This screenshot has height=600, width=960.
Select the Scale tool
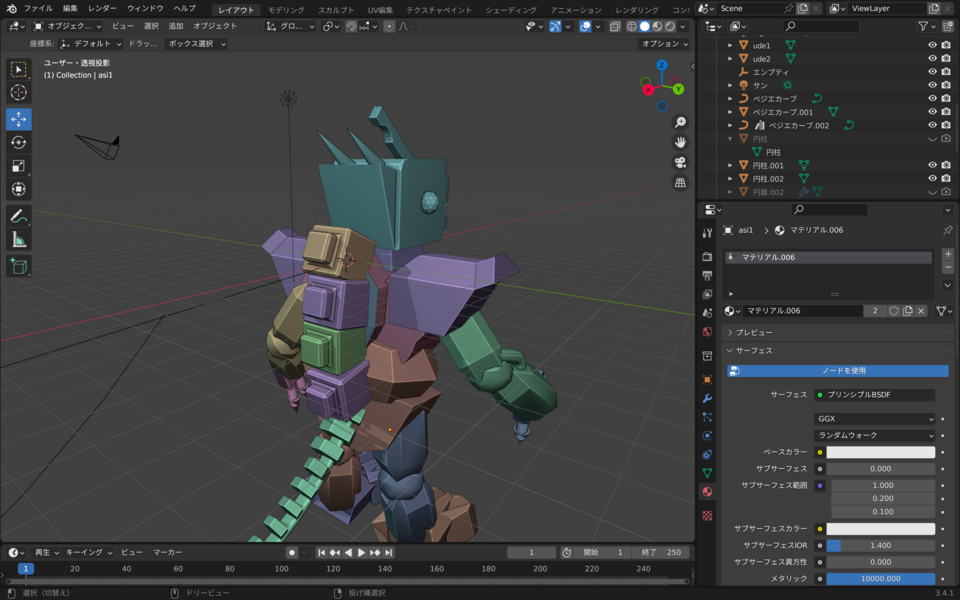(19, 166)
